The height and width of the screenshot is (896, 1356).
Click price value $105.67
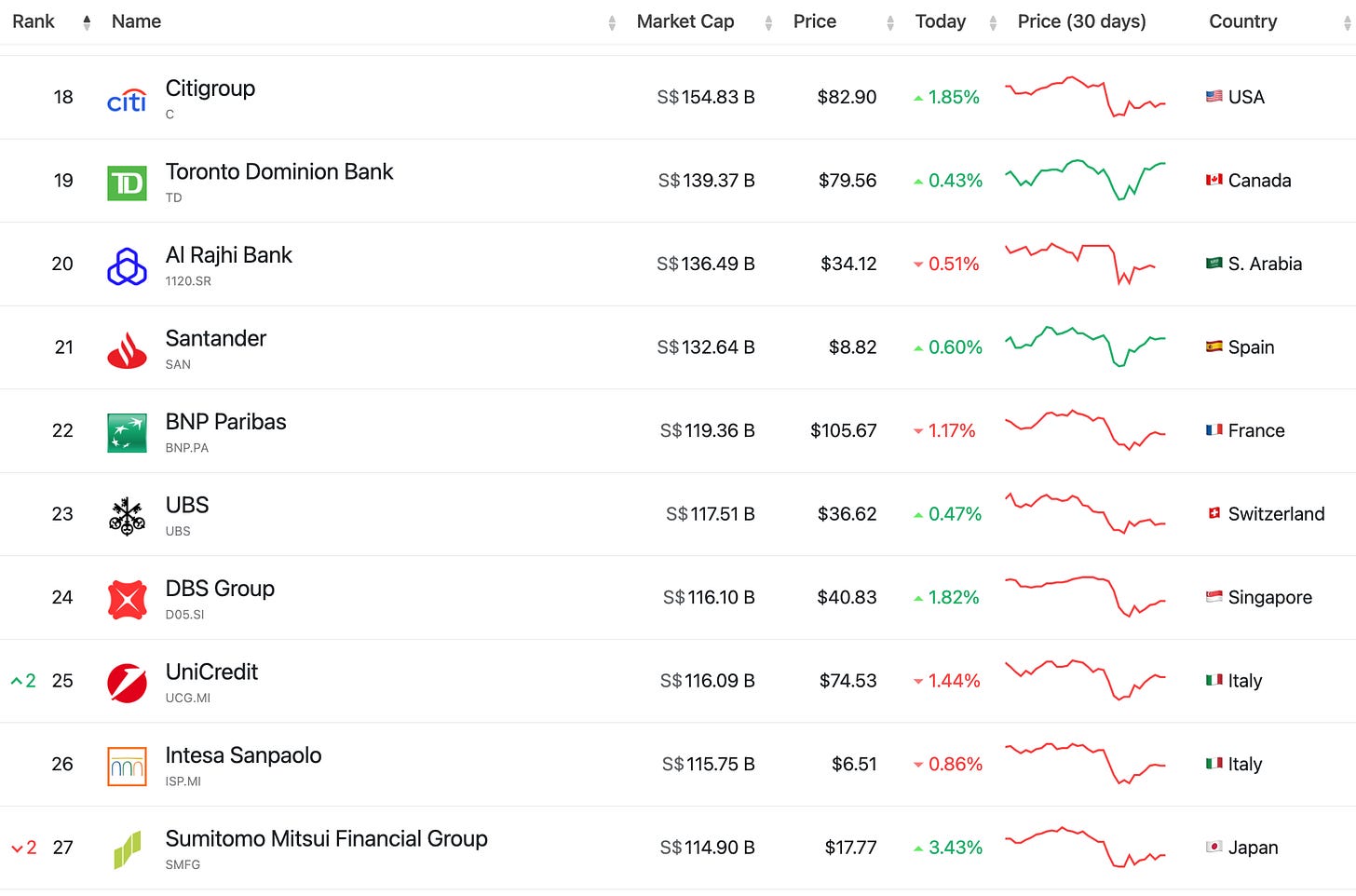[x=844, y=430]
